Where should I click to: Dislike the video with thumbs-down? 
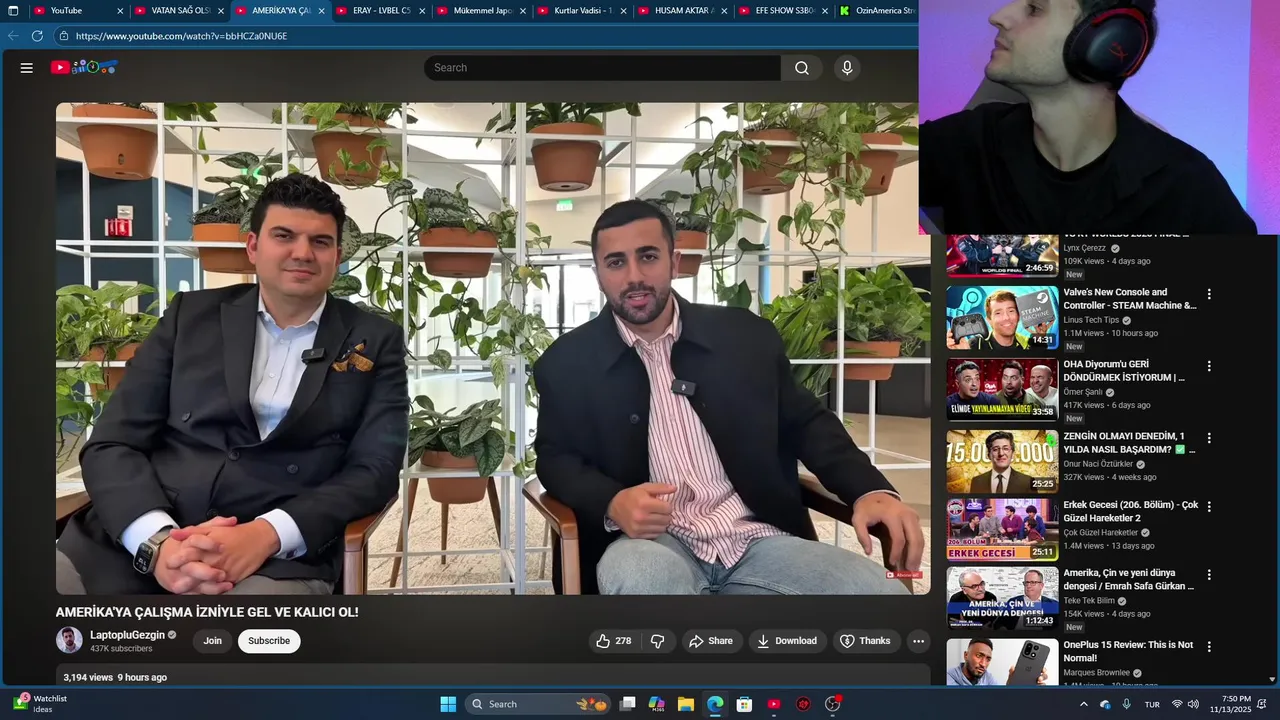(658, 641)
